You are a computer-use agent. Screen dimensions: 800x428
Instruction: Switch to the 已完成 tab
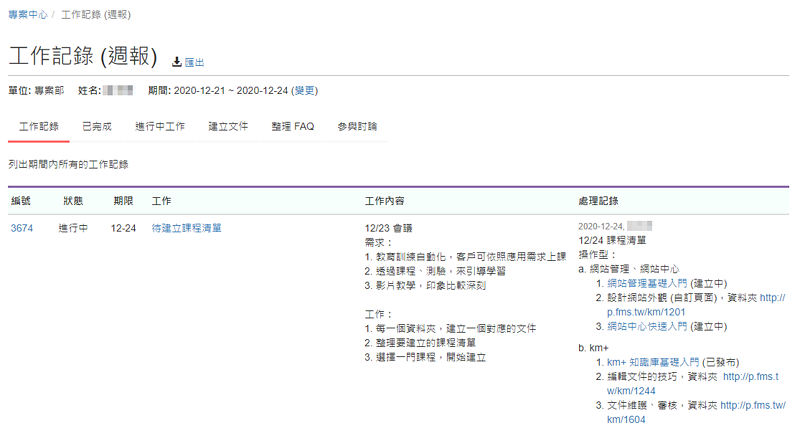pos(97,127)
